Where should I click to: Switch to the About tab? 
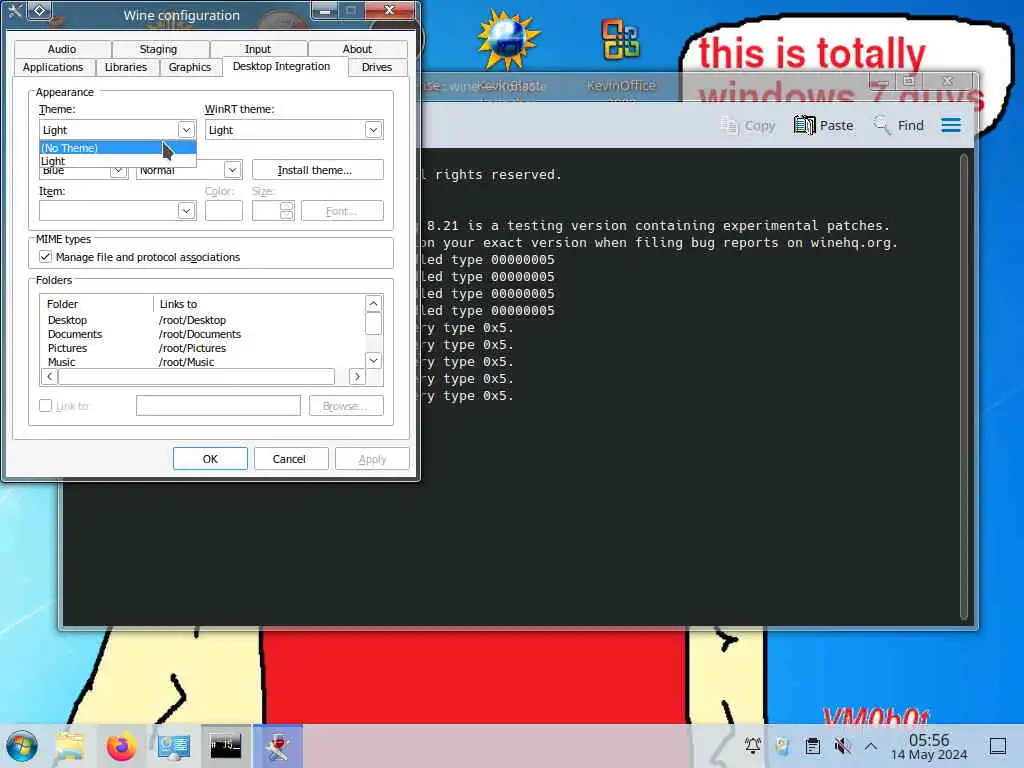coord(357,49)
